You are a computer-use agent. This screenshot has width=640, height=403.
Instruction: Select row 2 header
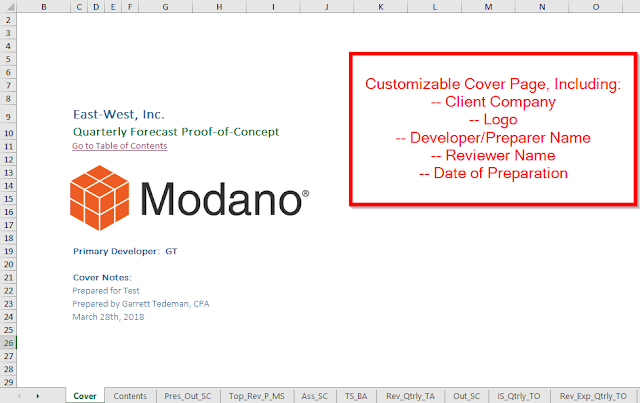pos(8,20)
